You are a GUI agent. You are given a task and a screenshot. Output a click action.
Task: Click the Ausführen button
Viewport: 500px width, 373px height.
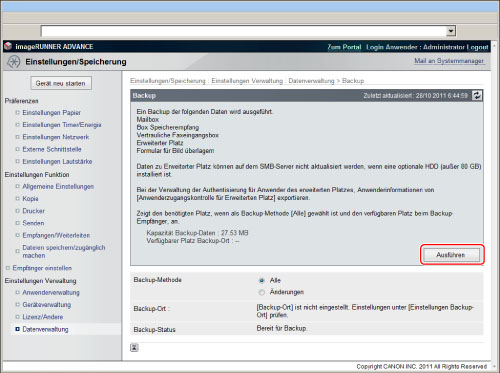click(451, 255)
